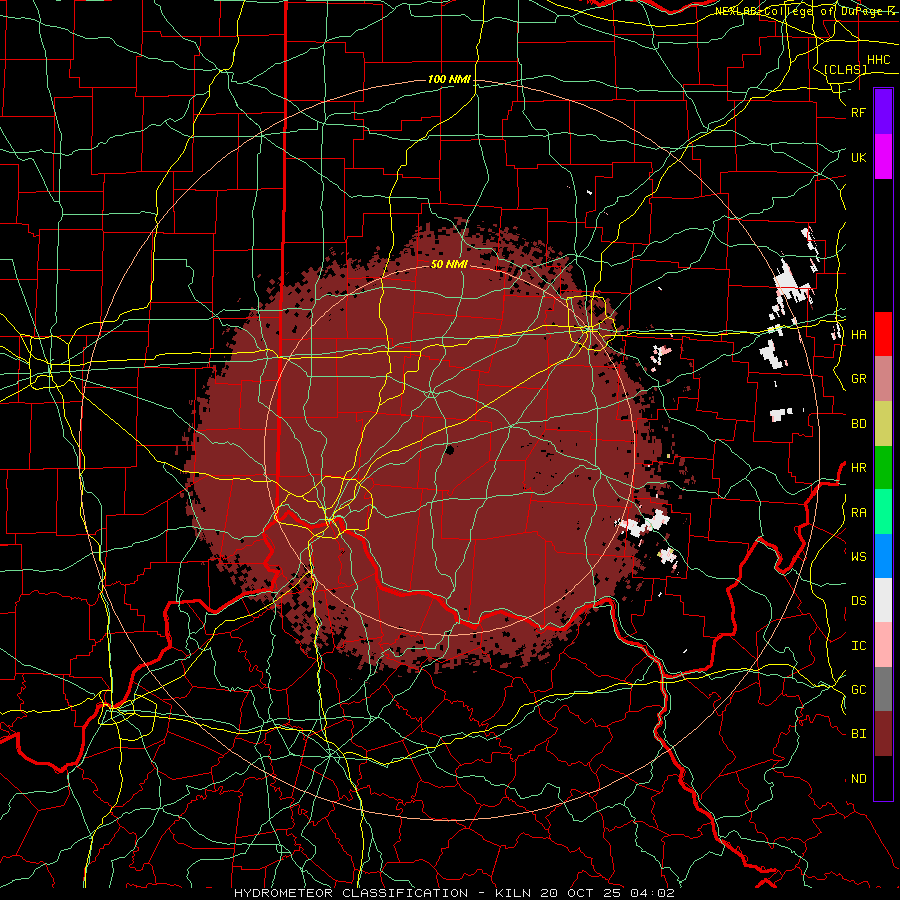The width and height of the screenshot is (900, 900).
Task: Click the 'HR' legend label
Action: click(858, 468)
